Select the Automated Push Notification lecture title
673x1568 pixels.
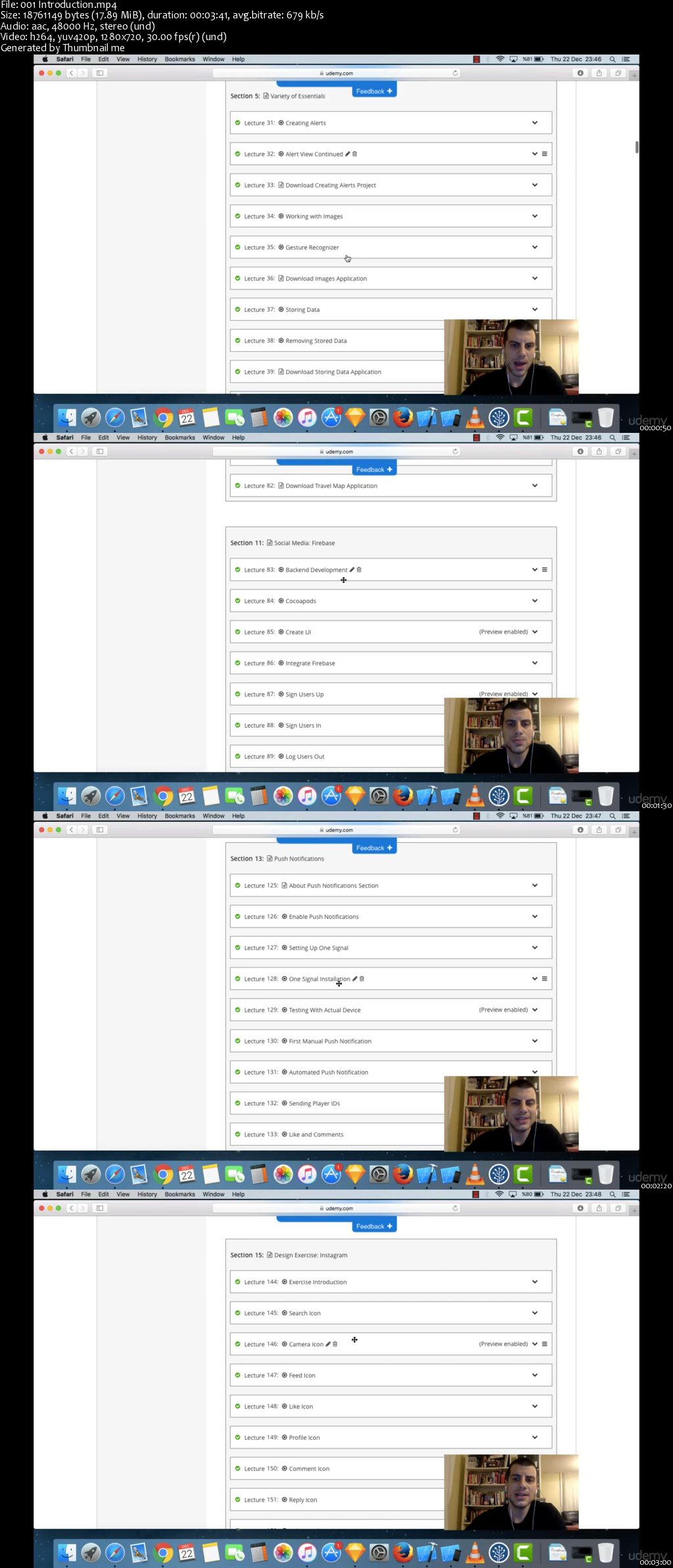point(329,1072)
